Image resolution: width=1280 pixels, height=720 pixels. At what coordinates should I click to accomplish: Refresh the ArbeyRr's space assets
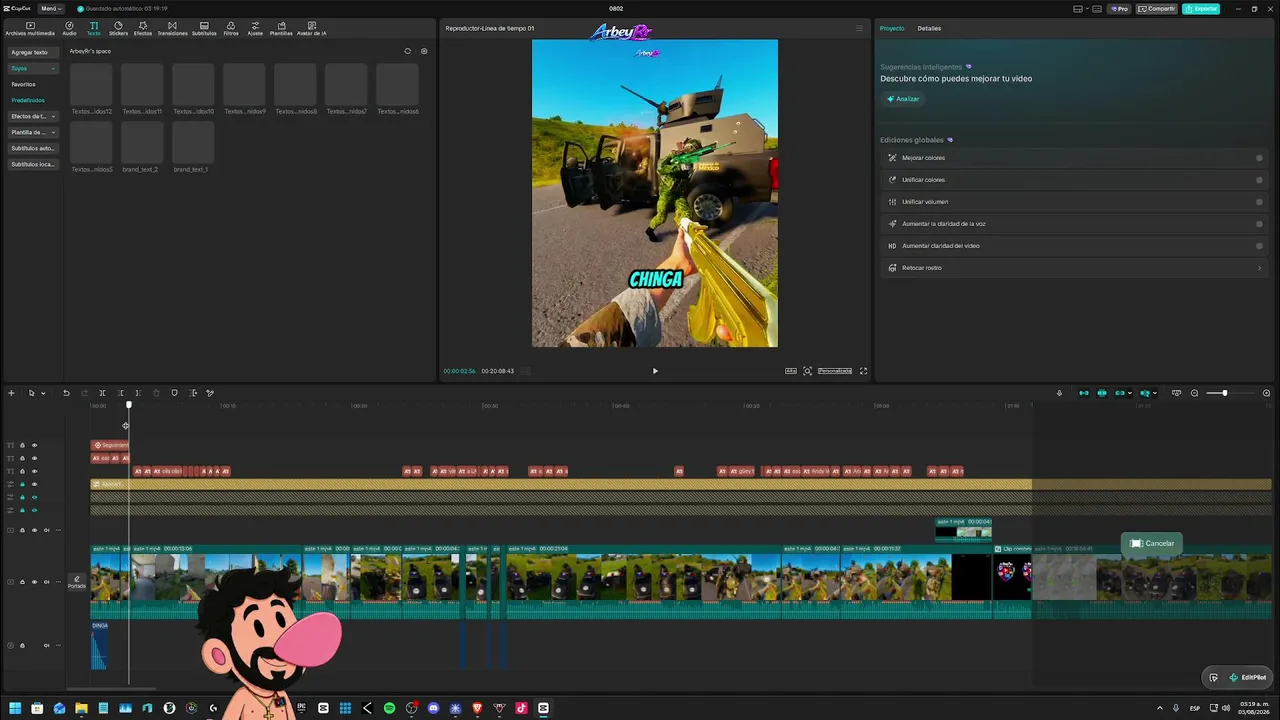point(407,51)
